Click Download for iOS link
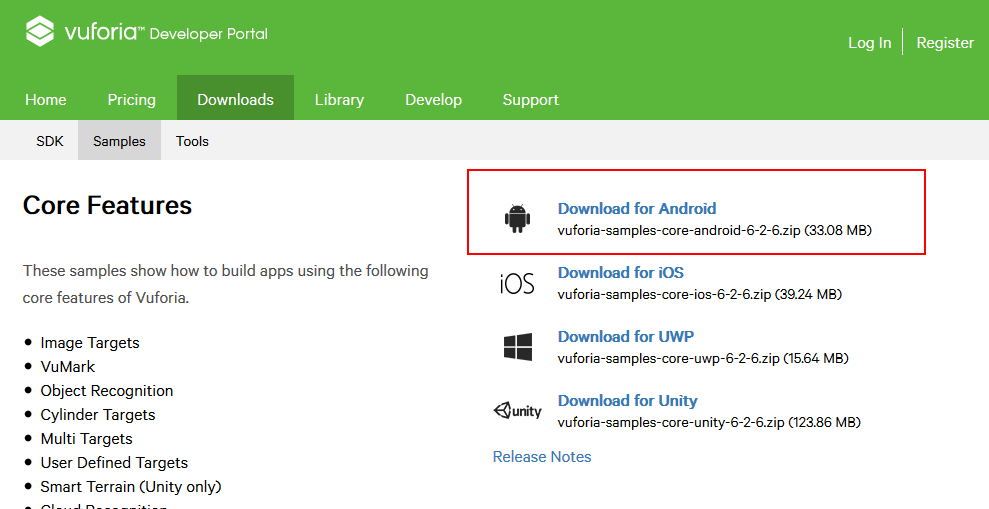989x509 pixels. pyautogui.click(x=621, y=272)
